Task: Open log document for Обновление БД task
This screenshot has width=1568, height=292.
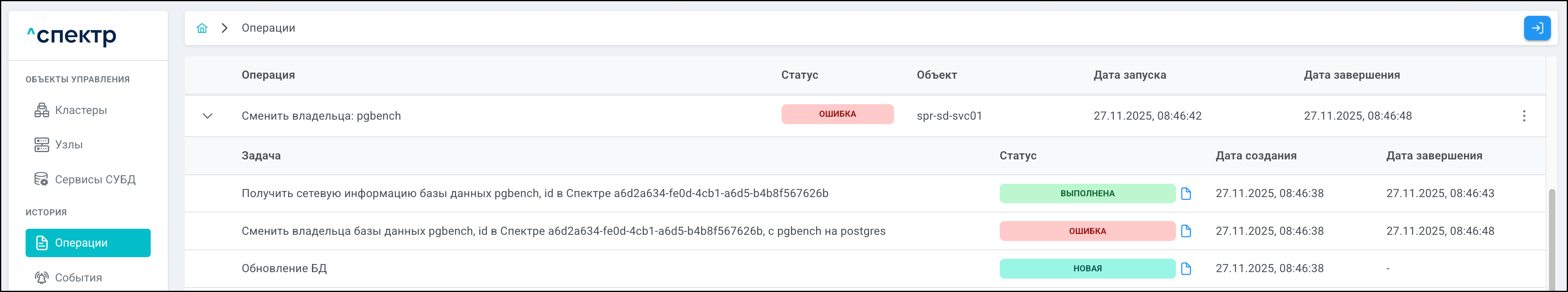Action: [x=1186, y=268]
